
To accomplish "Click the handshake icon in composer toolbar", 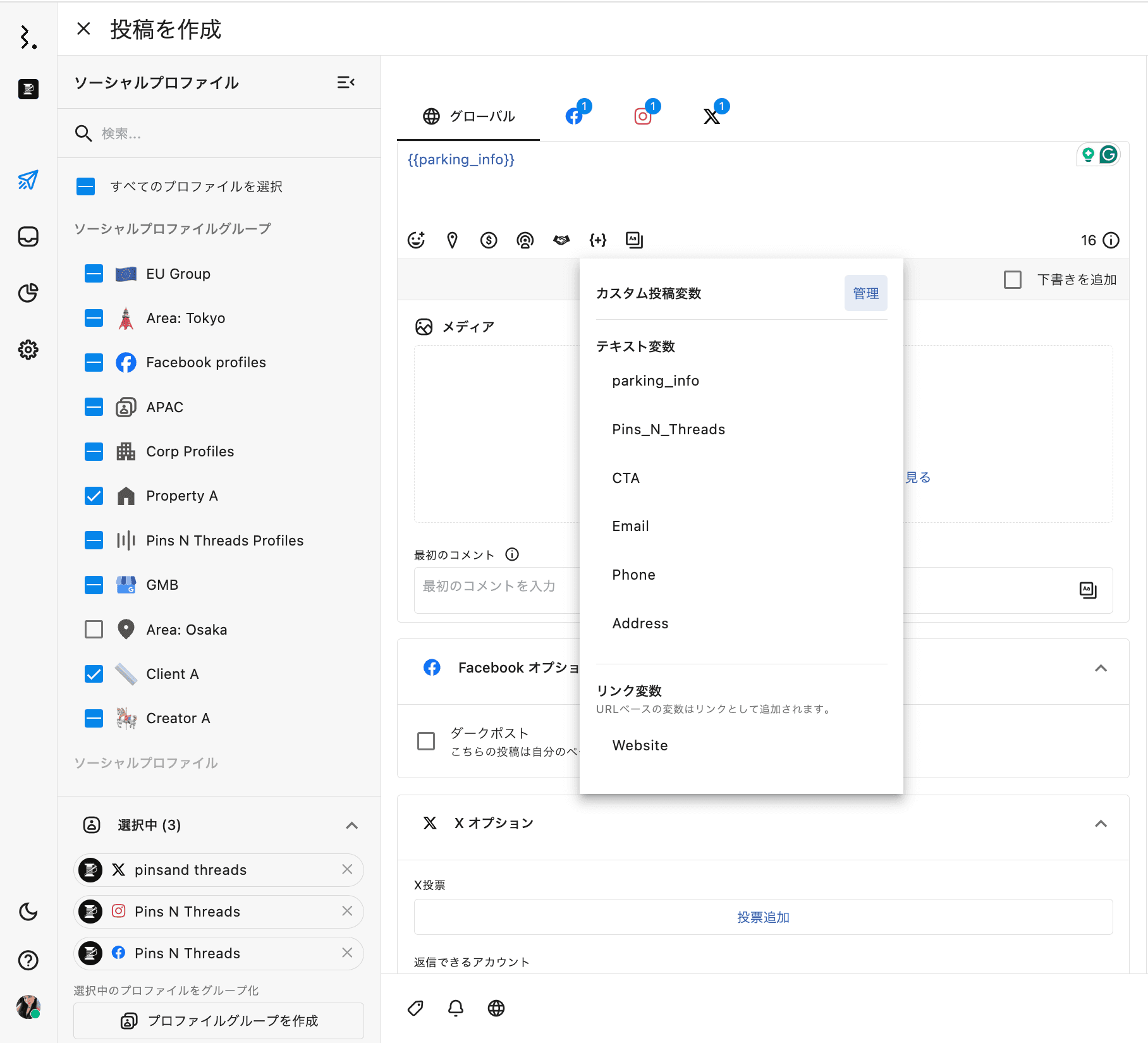I will (561, 240).
